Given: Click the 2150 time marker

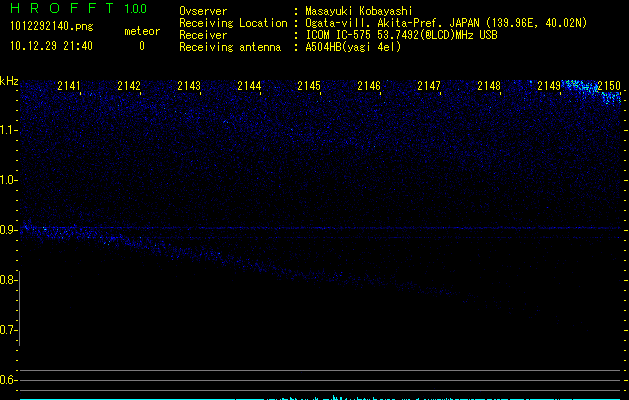Looking at the screenshot, I should 609,87.
